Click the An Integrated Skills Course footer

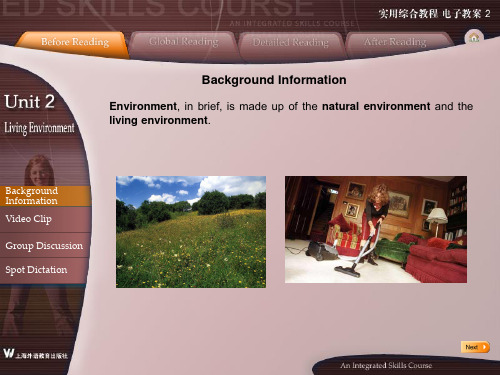(x=386, y=366)
